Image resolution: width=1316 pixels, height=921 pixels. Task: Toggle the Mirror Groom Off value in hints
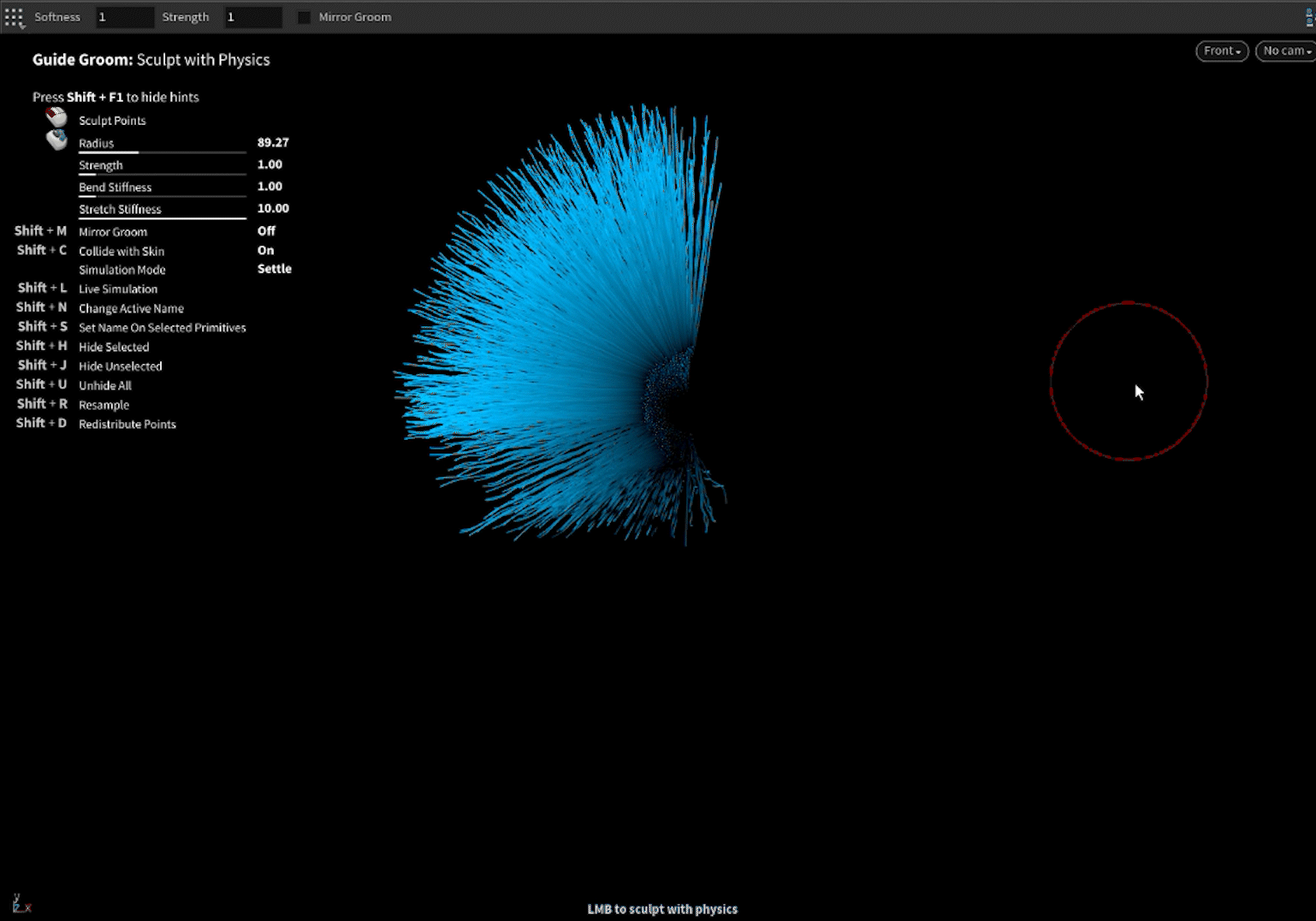coord(266,231)
